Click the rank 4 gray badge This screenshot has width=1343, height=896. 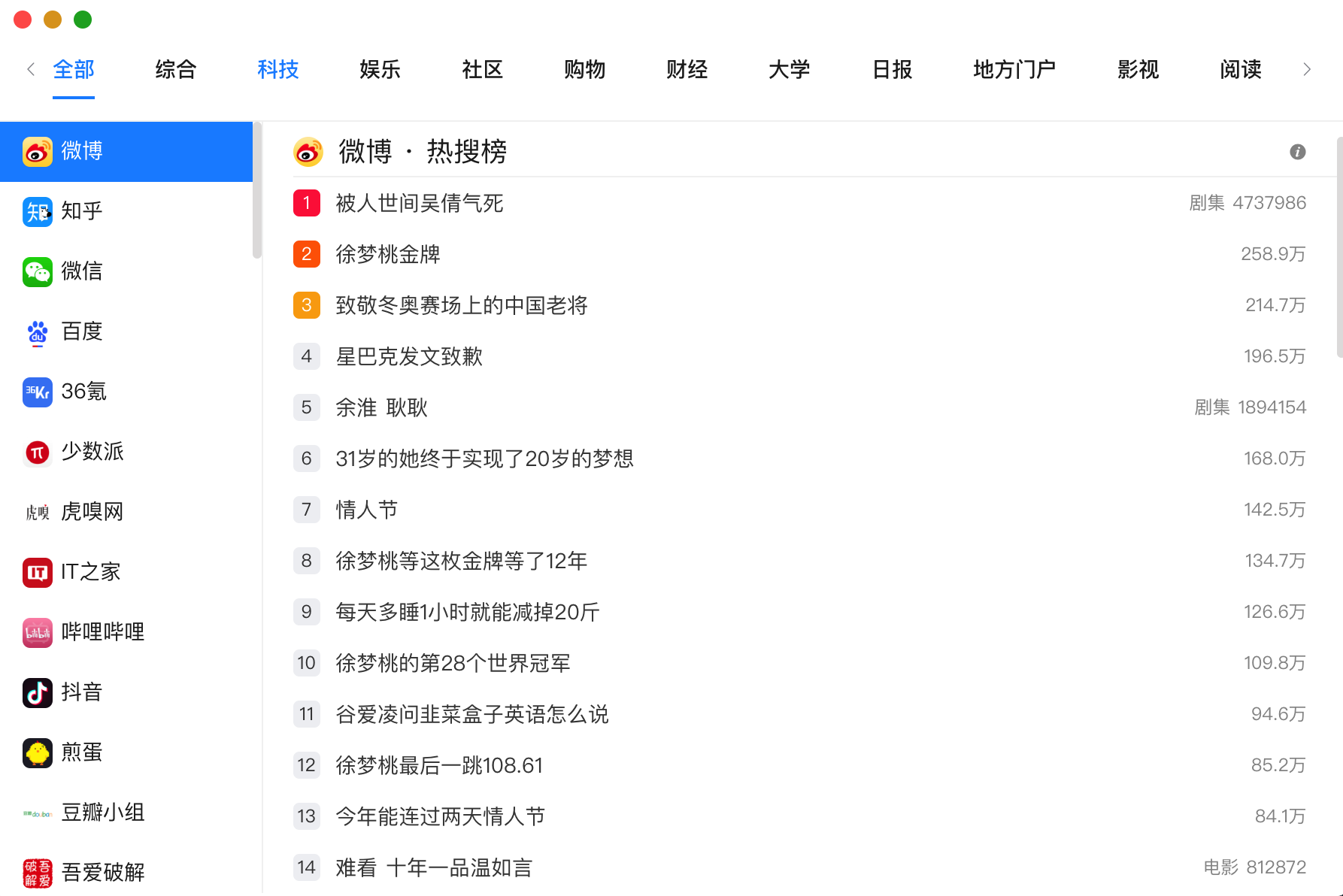pyautogui.click(x=307, y=356)
